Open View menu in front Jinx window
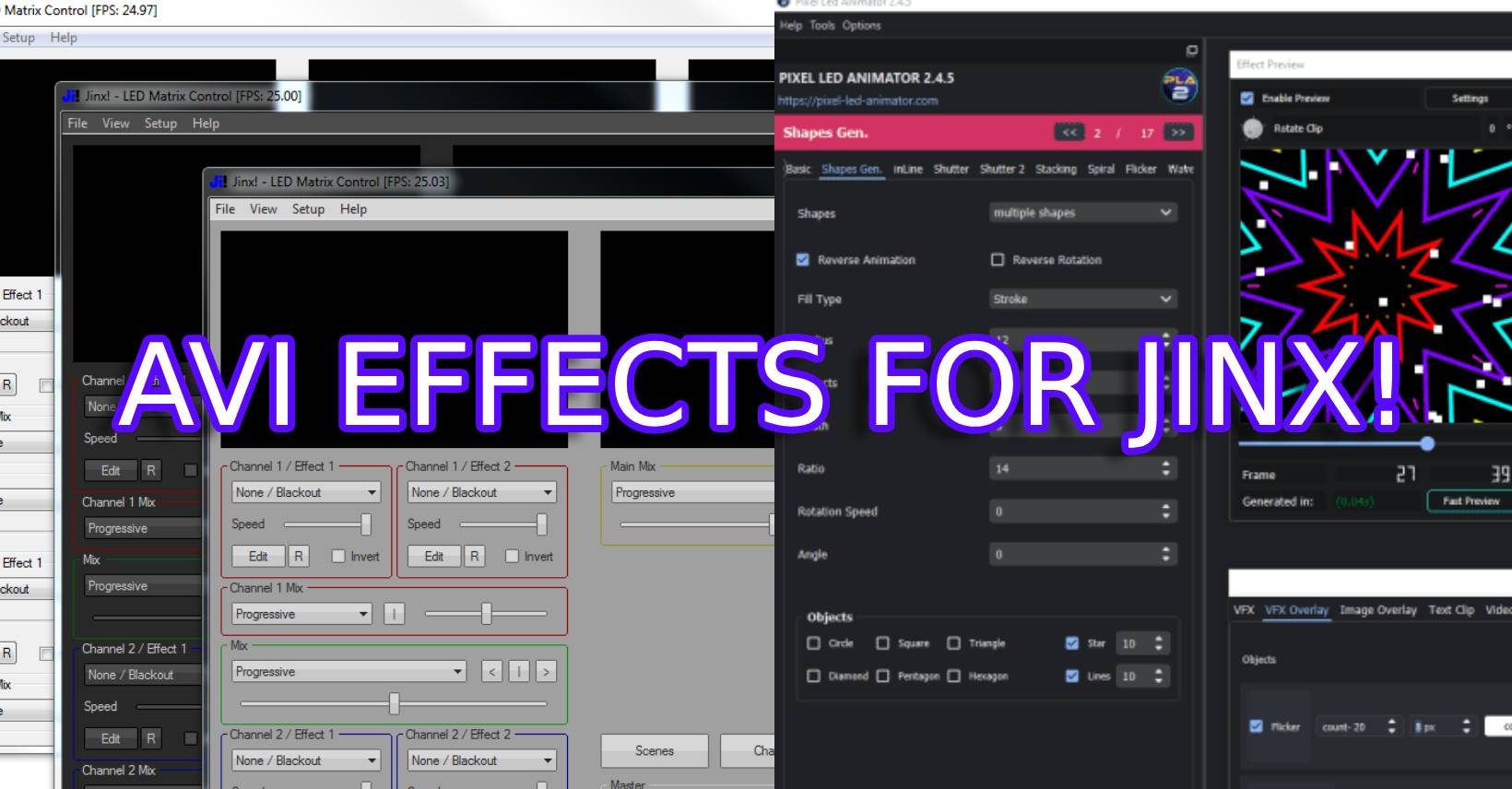 (x=263, y=209)
